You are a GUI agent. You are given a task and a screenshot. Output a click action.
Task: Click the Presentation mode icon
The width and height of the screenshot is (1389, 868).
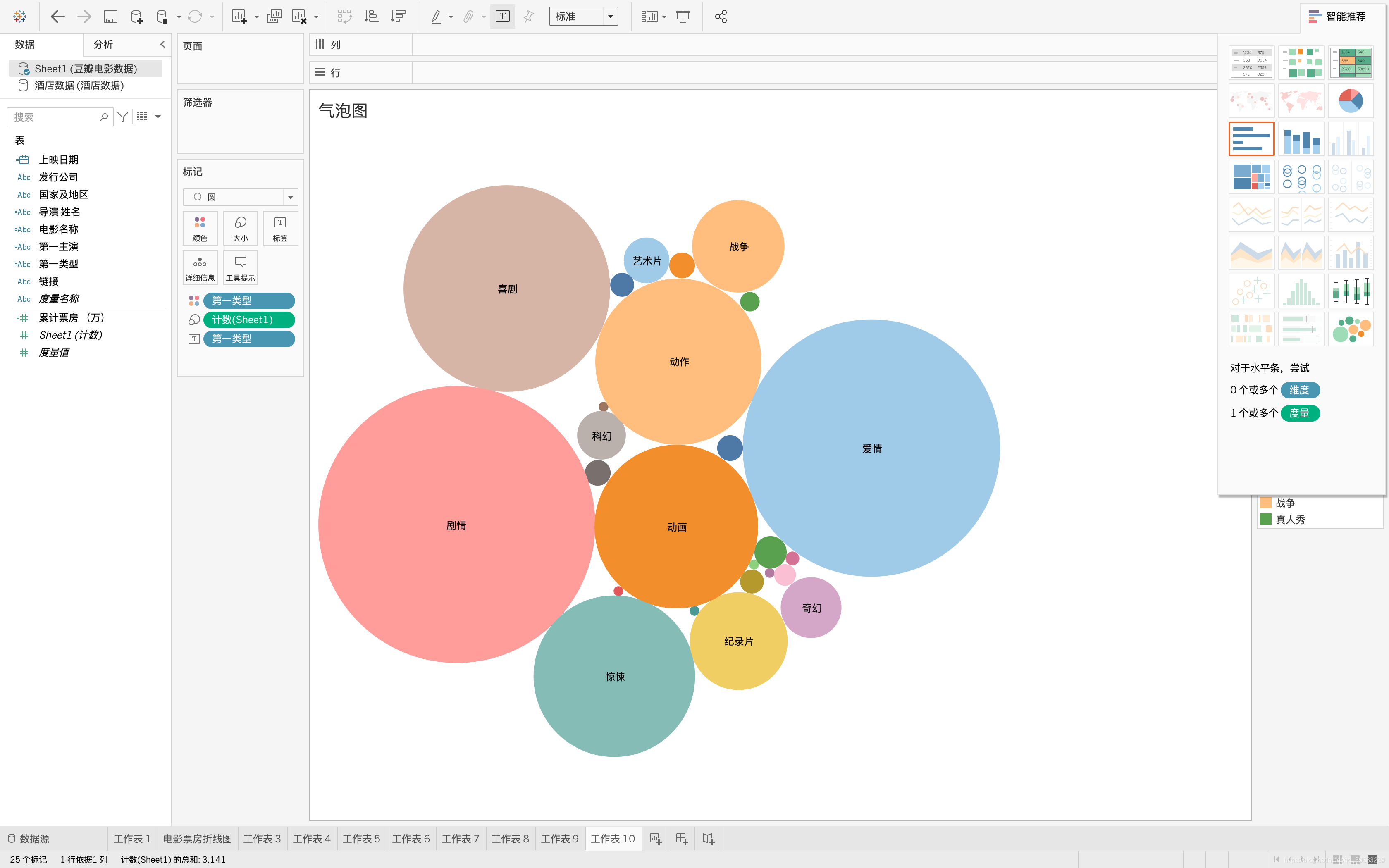tap(683, 17)
